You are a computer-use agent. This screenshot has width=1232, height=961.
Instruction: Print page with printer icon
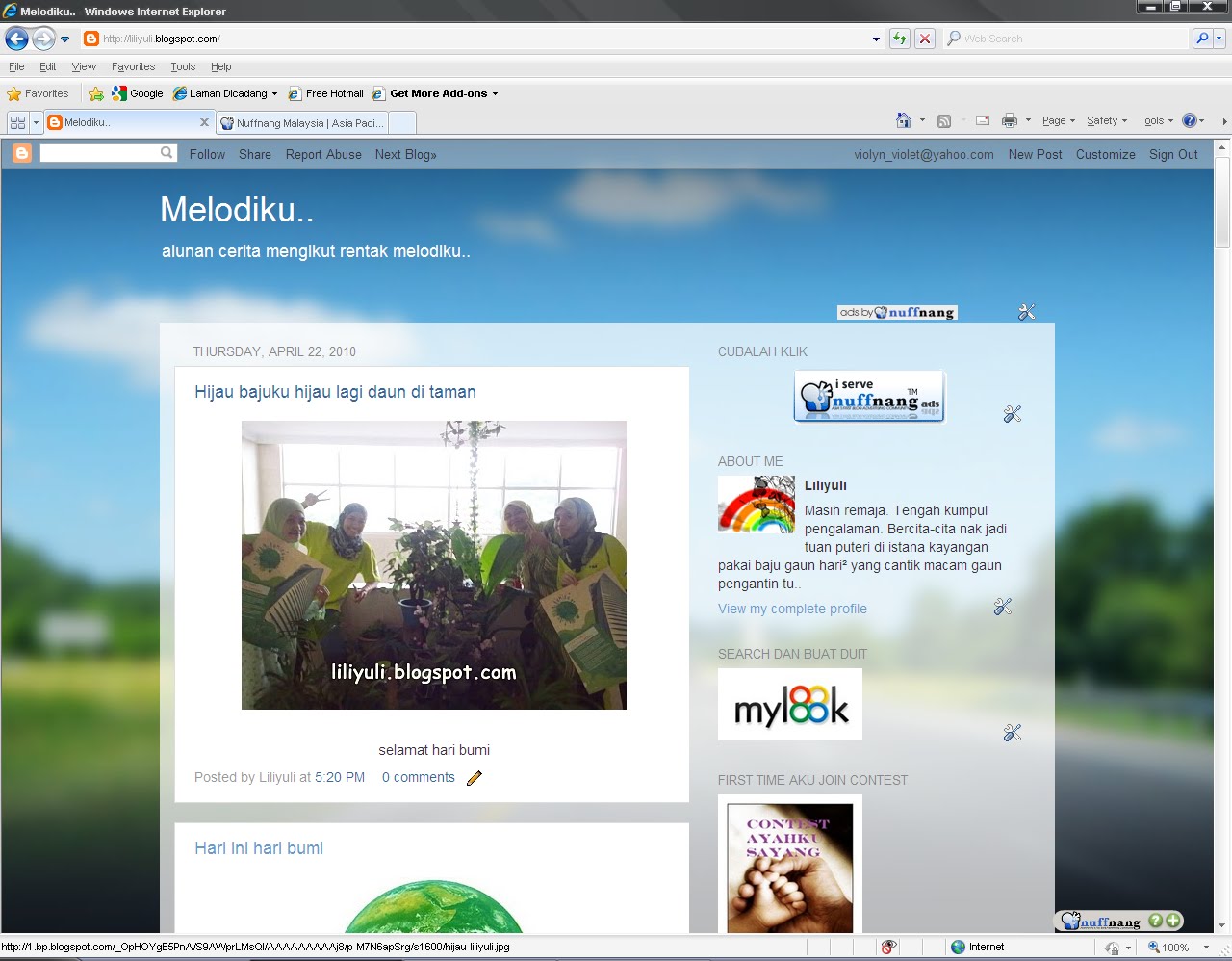[x=1010, y=120]
